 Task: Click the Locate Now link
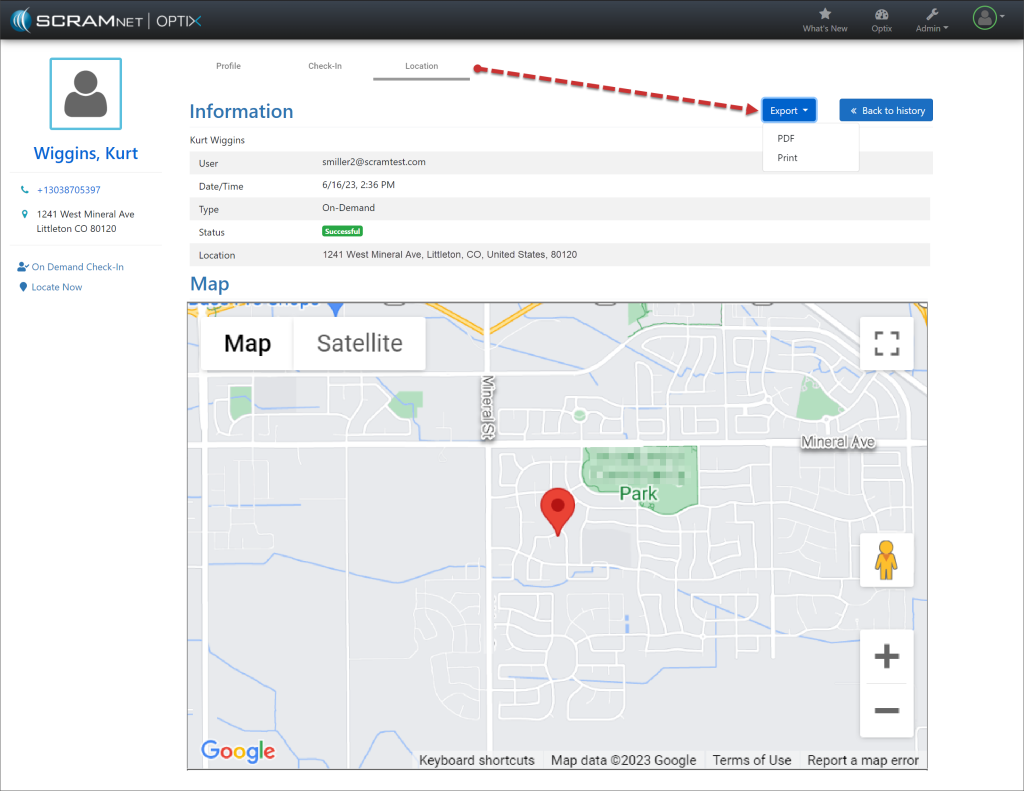pyautogui.click(x=56, y=287)
